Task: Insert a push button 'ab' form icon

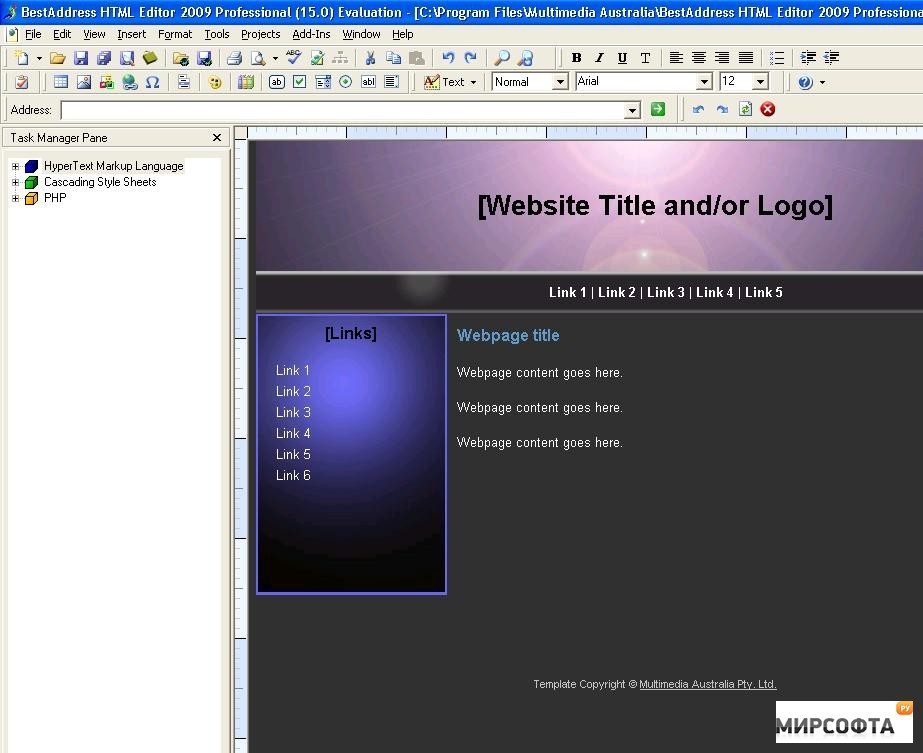Action: [277, 82]
